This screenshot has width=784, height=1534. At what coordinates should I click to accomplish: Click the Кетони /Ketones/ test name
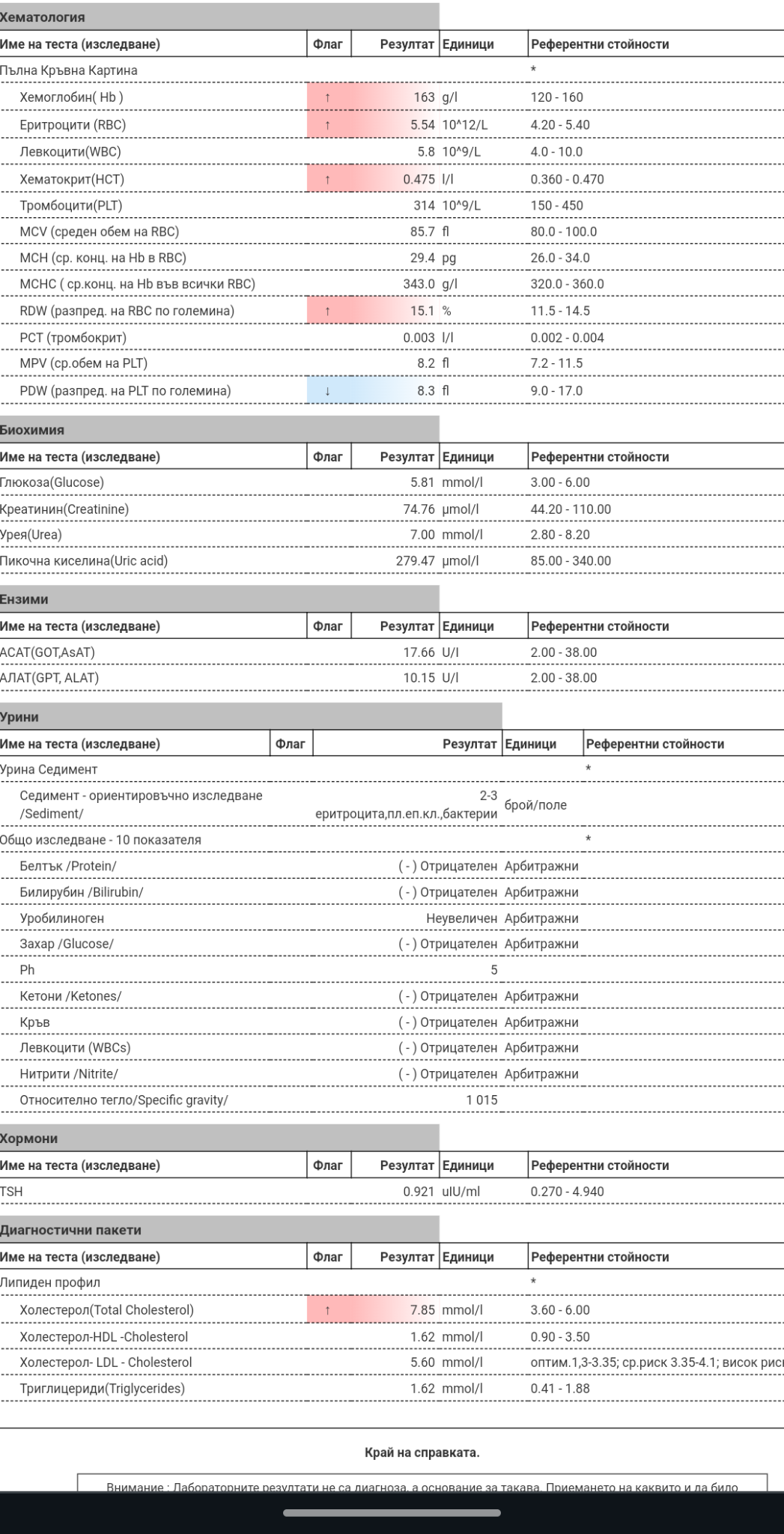tap(70, 997)
